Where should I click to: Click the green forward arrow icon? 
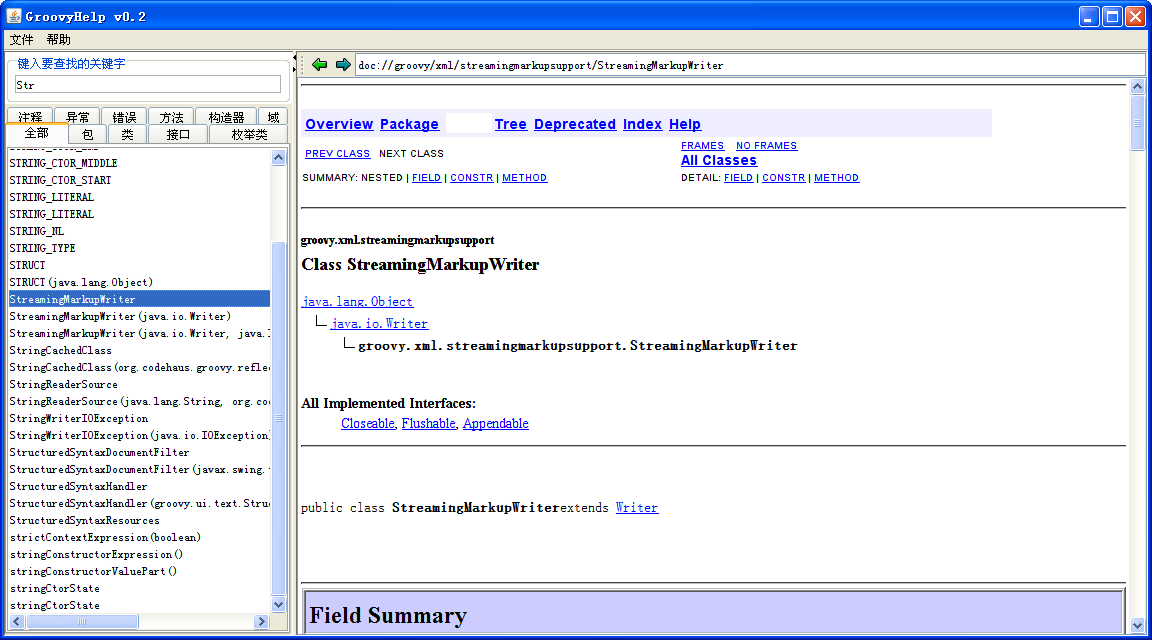(x=343, y=65)
